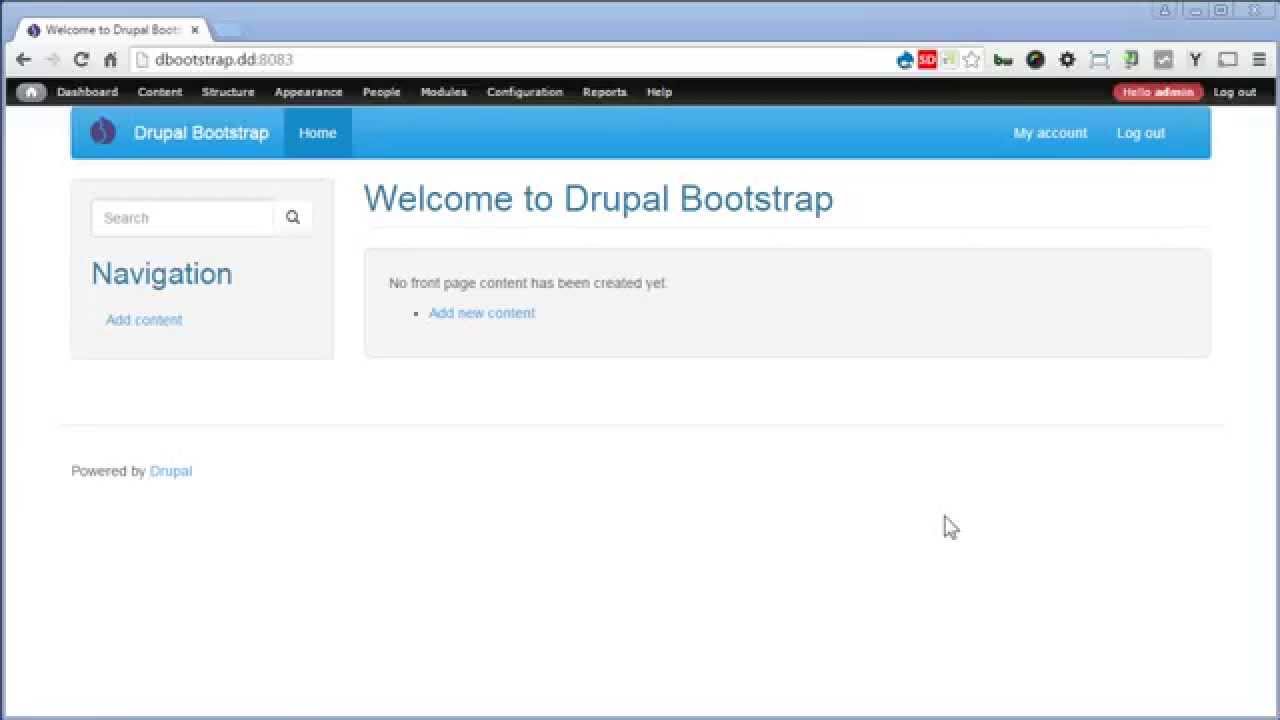1280x720 pixels.
Task: Click the red 'Hello admin' badge
Action: [x=1157, y=92]
